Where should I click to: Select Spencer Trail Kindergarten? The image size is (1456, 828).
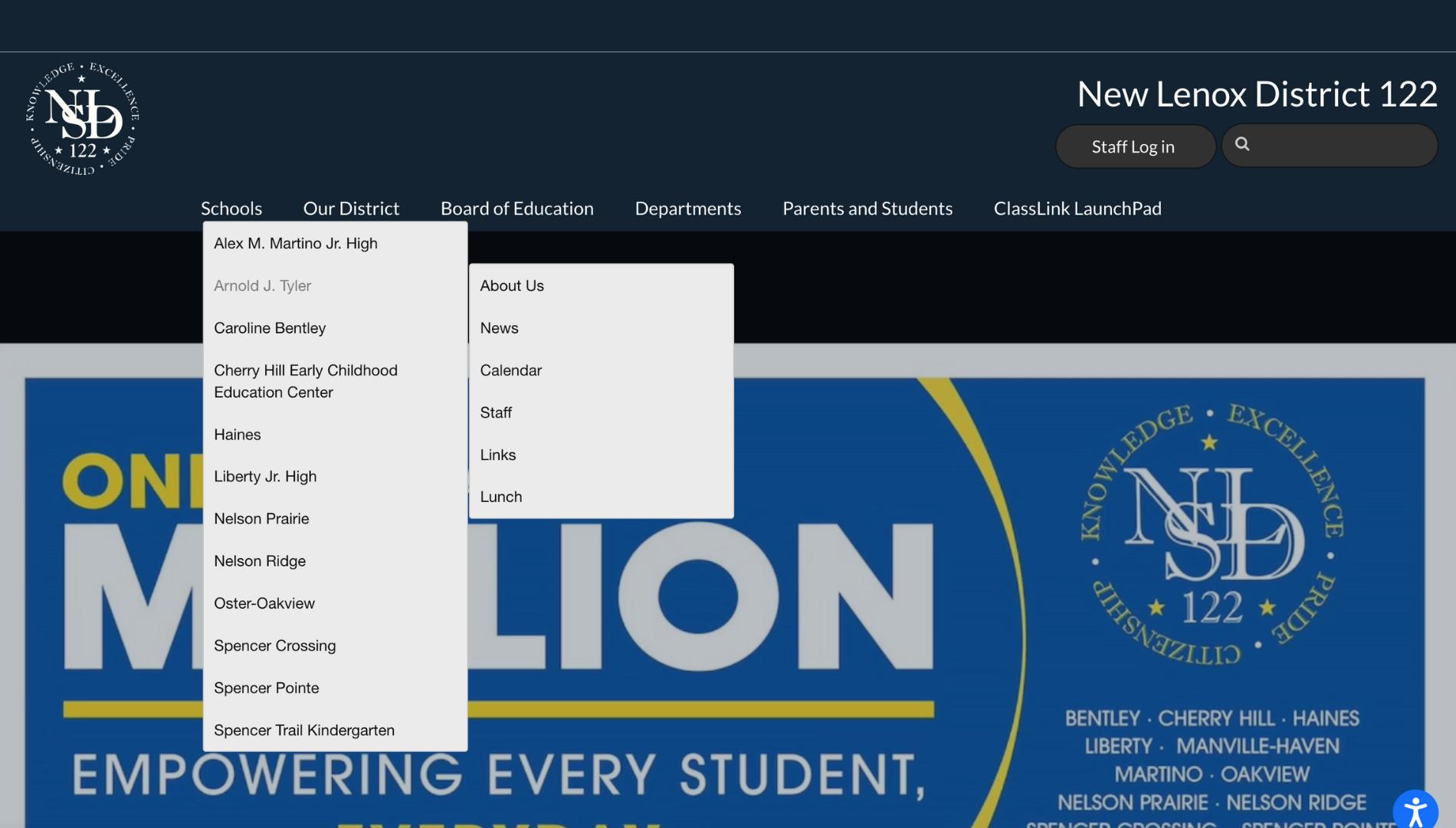pyautogui.click(x=304, y=730)
